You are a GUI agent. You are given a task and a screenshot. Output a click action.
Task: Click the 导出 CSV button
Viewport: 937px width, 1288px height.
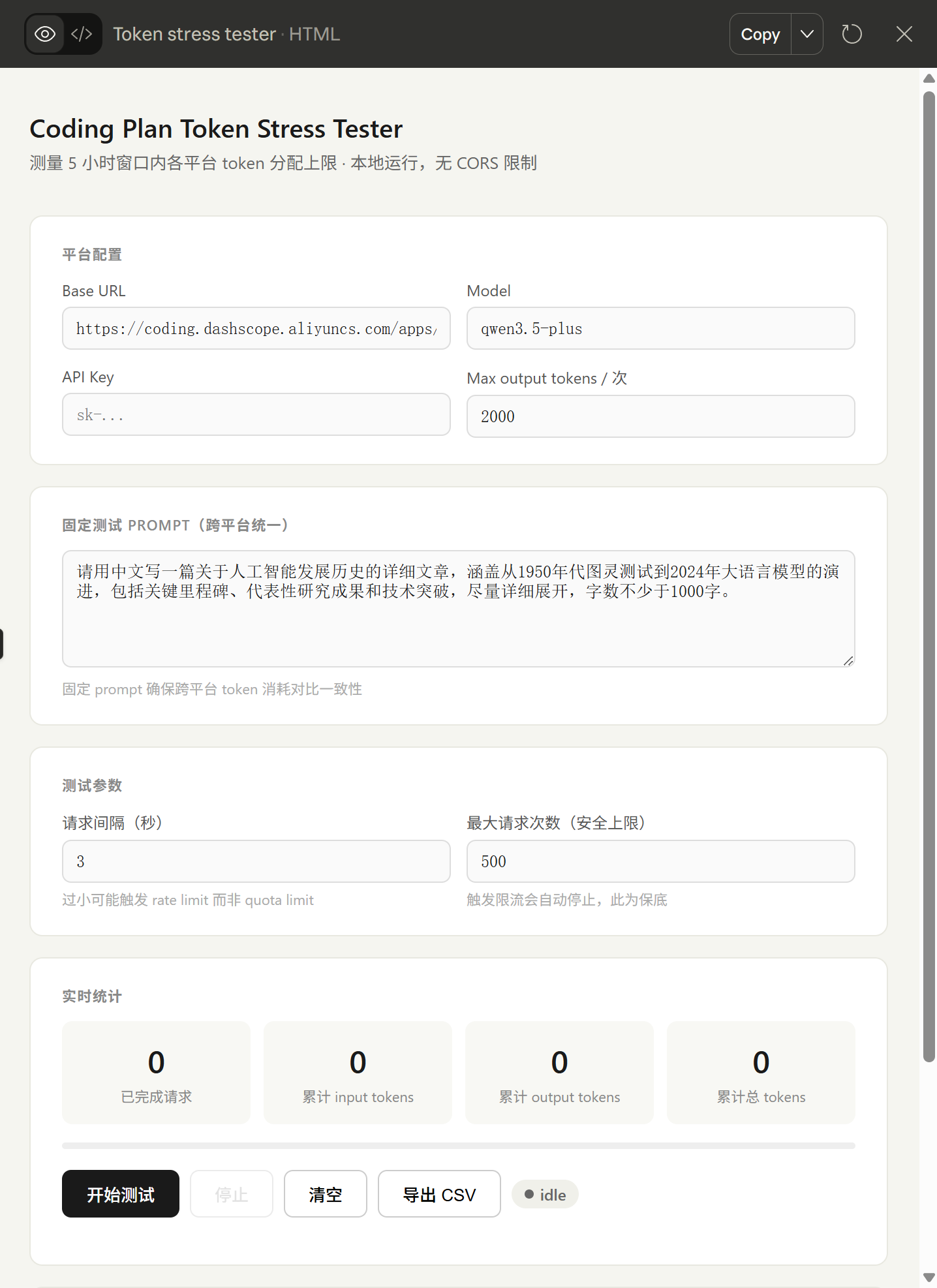[439, 1194]
